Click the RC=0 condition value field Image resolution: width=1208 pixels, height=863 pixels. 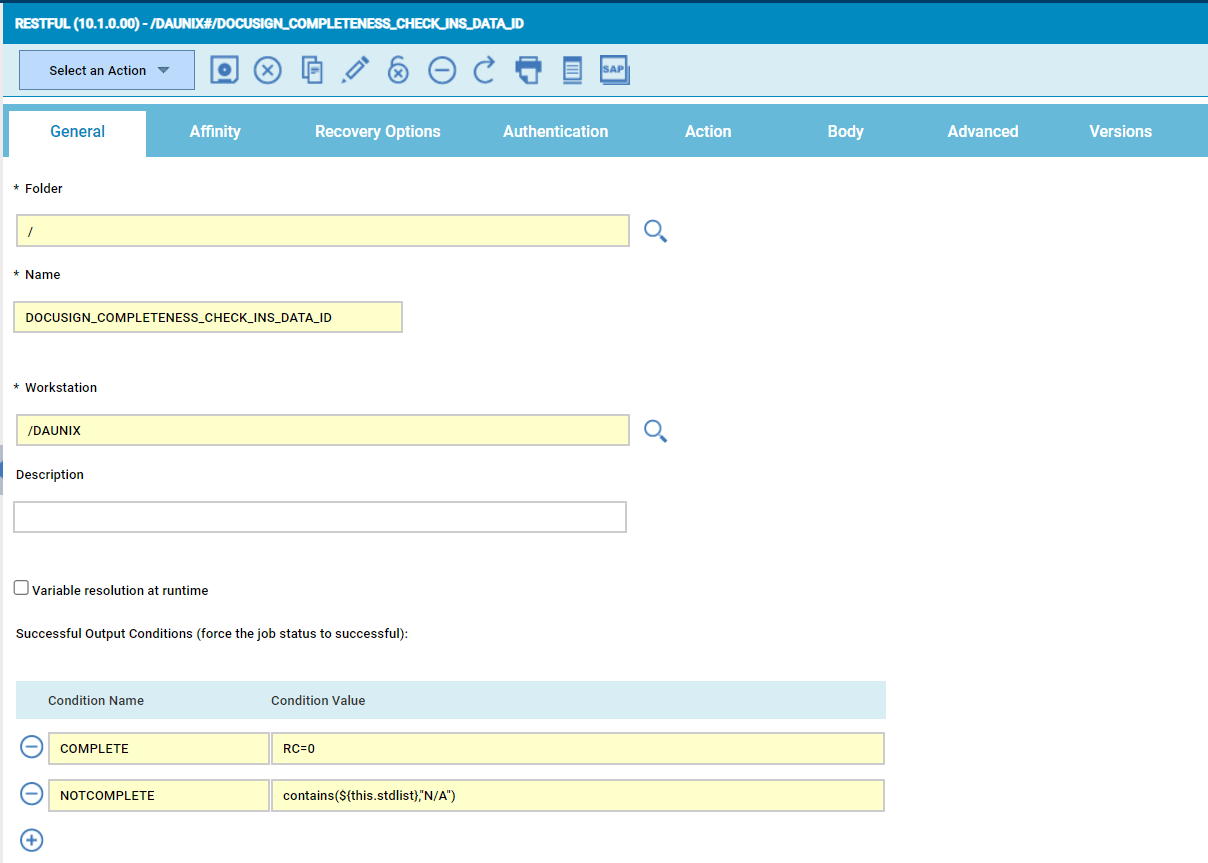[x=577, y=748]
